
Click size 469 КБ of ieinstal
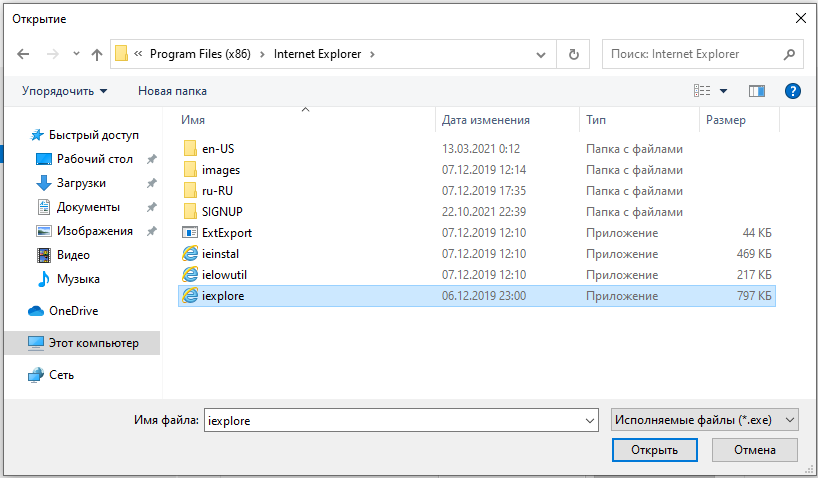[x=754, y=254]
